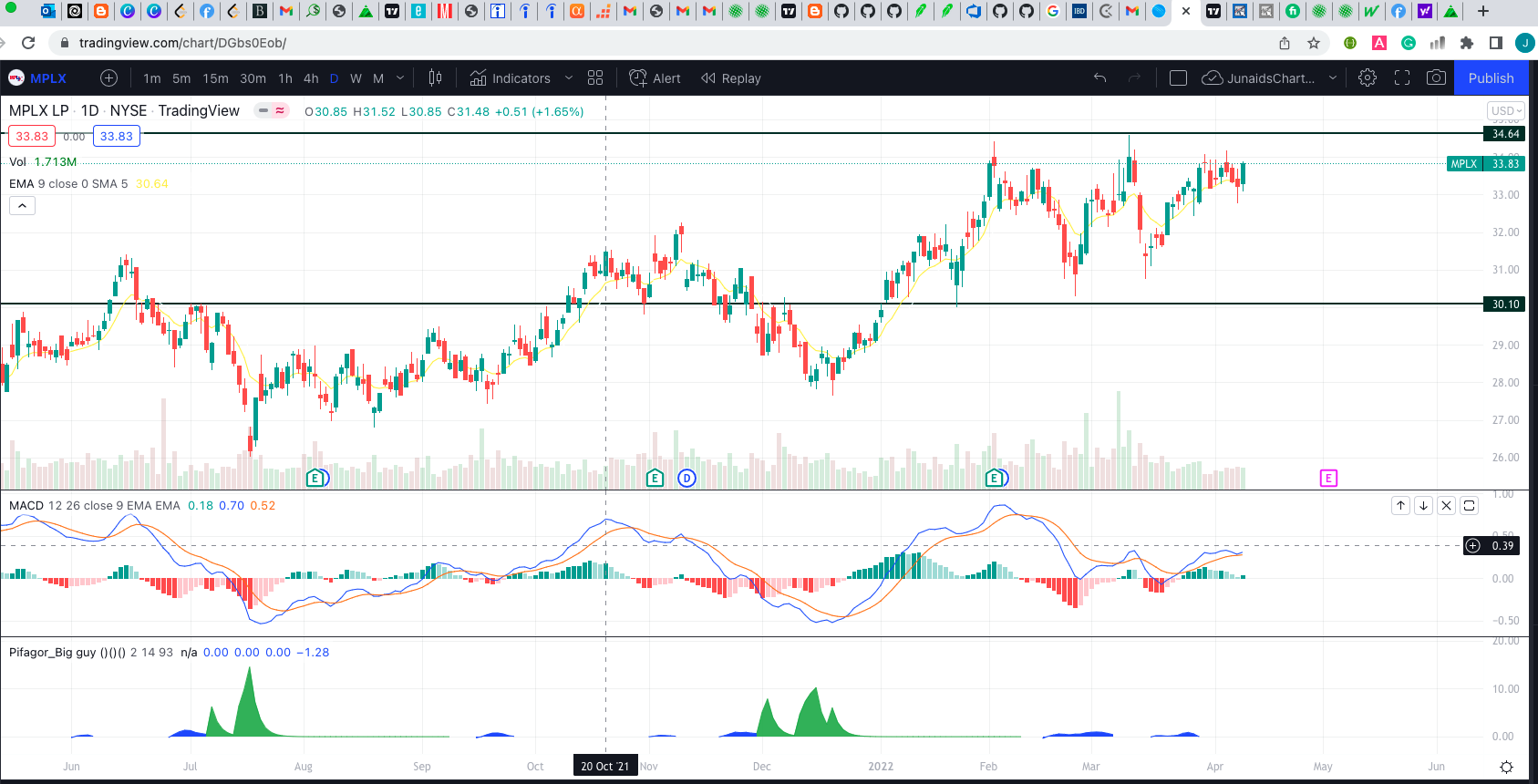This screenshot has height=784, width=1538.
Task: Open the USD currency dropdown
Action: pos(1506,111)
